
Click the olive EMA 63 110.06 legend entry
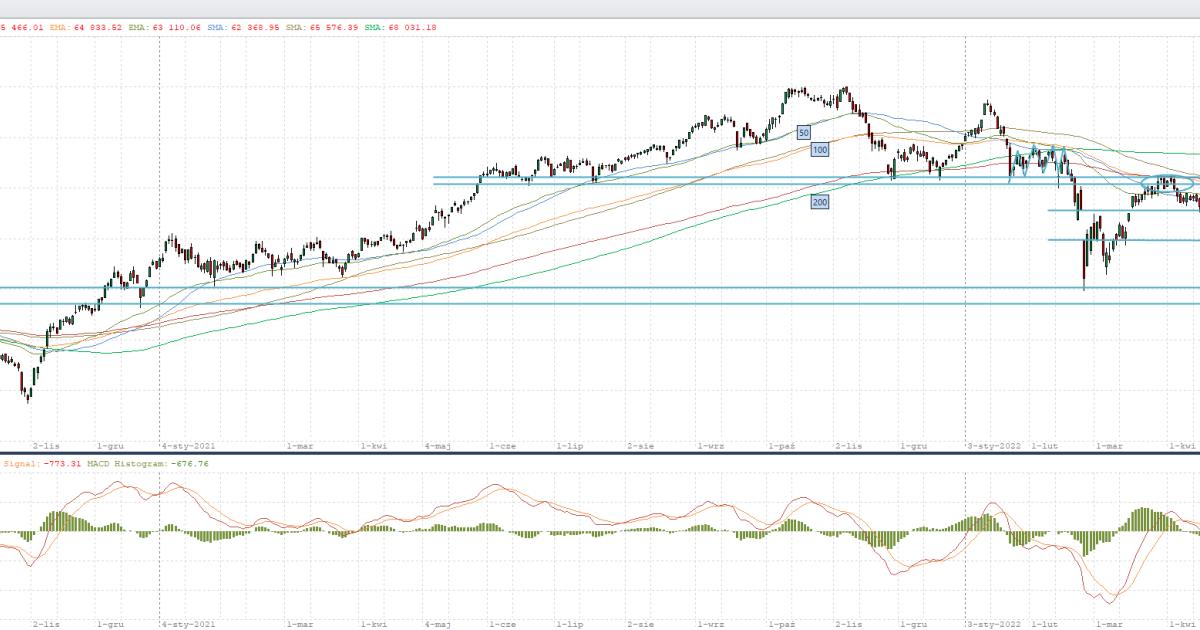(x=163, y=28)
